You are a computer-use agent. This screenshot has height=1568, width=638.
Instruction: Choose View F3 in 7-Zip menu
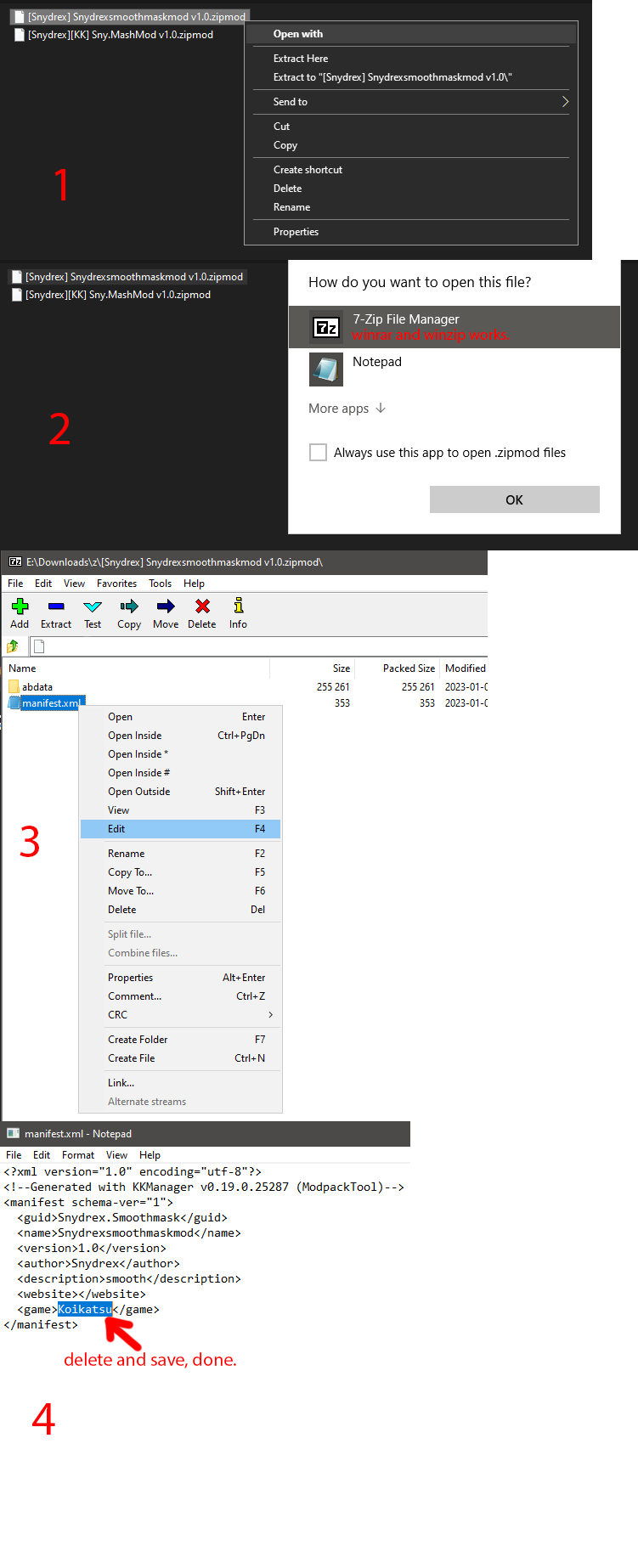point(180,810)
